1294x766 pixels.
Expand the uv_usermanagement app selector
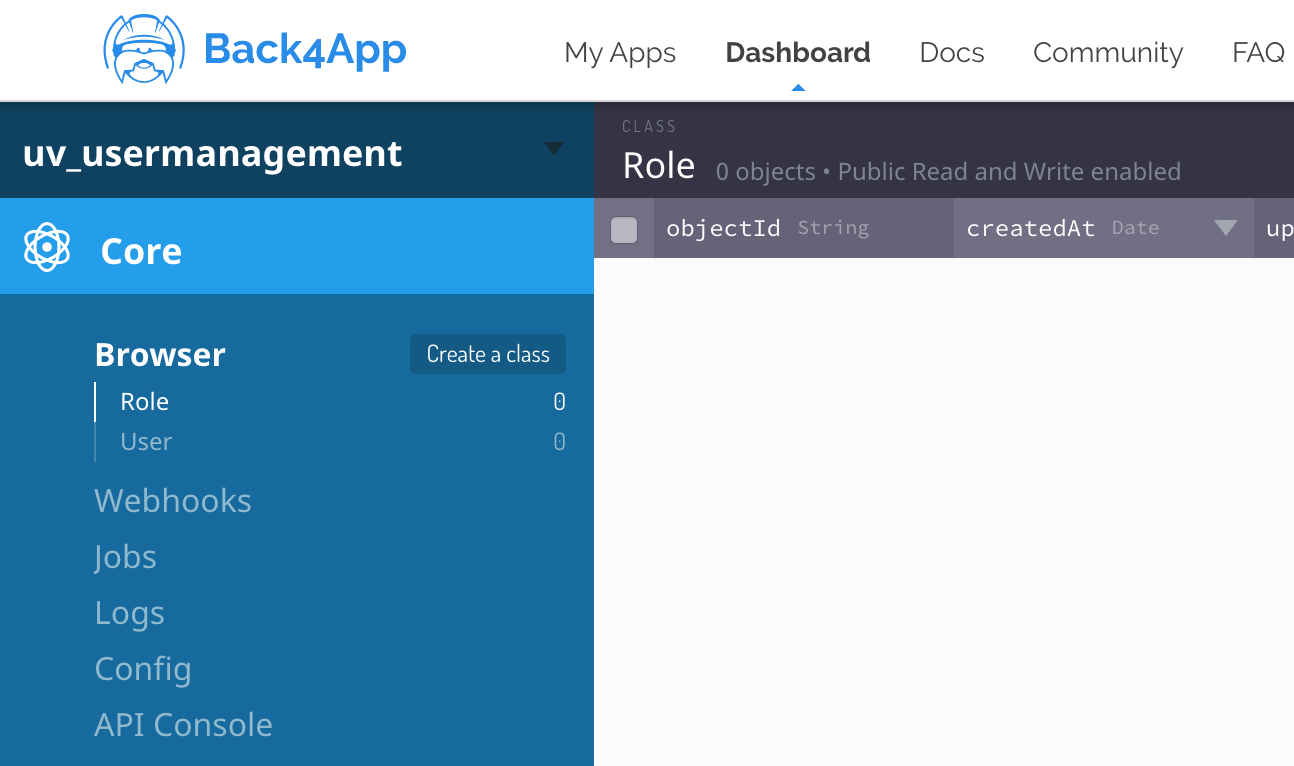(297, 150)
